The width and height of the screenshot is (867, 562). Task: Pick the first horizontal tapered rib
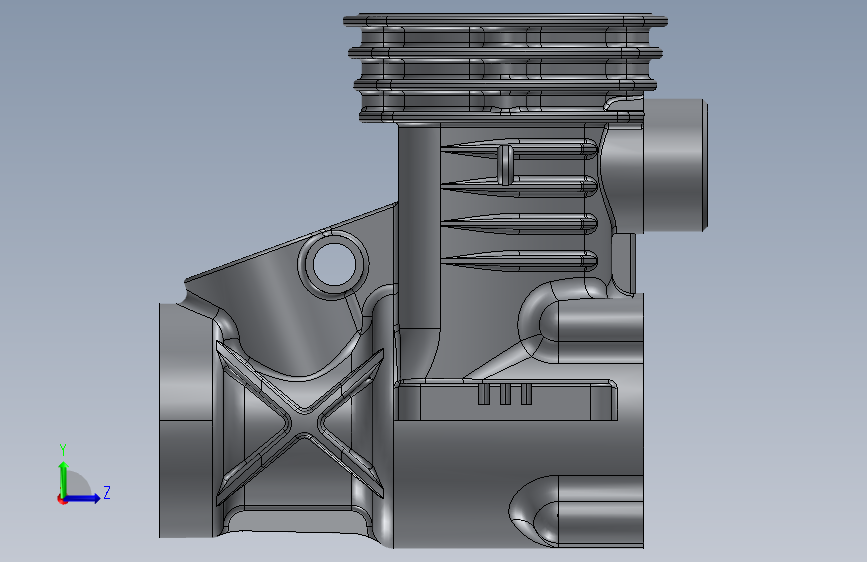(520, 149)
